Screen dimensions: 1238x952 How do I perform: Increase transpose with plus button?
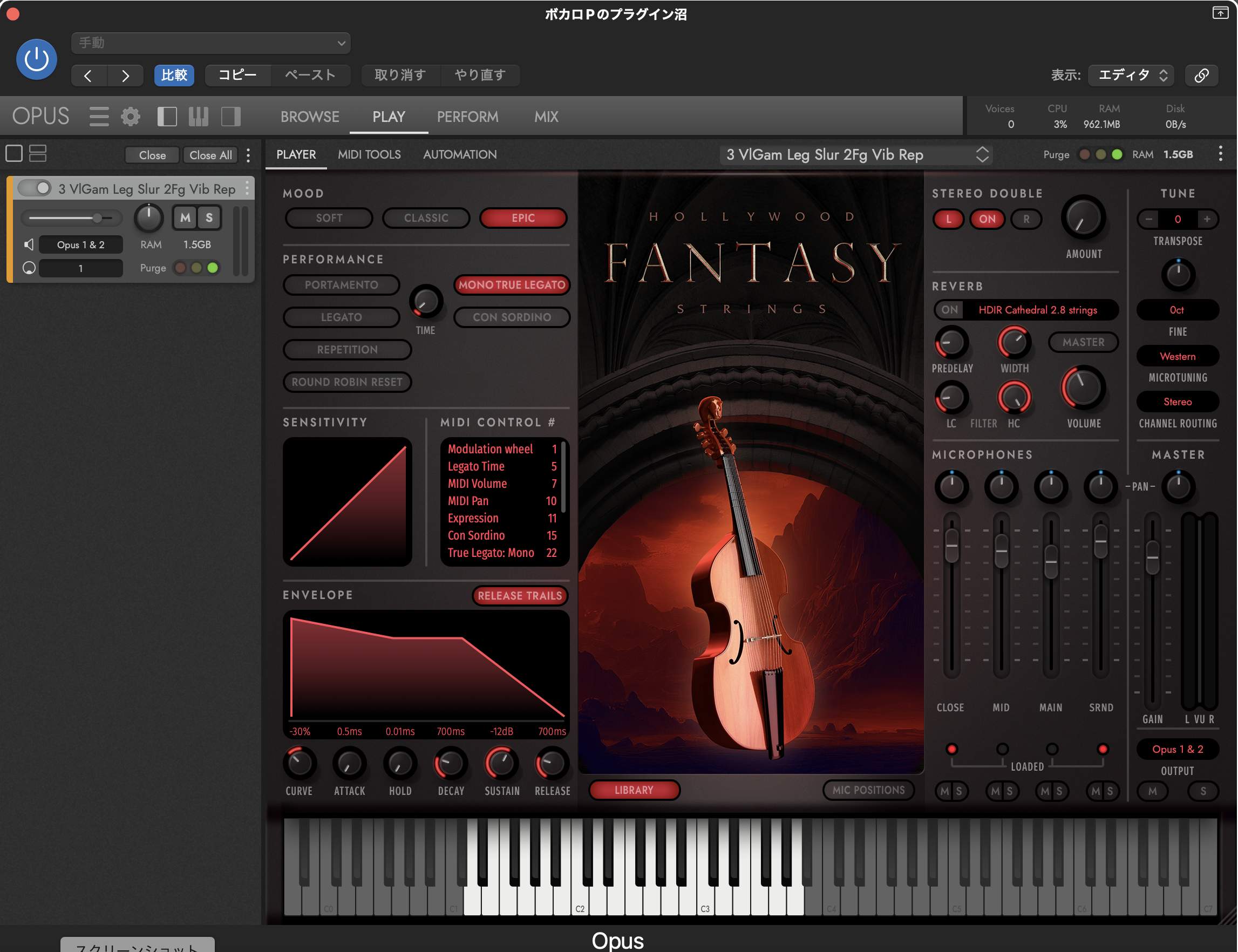[1207, 219]
